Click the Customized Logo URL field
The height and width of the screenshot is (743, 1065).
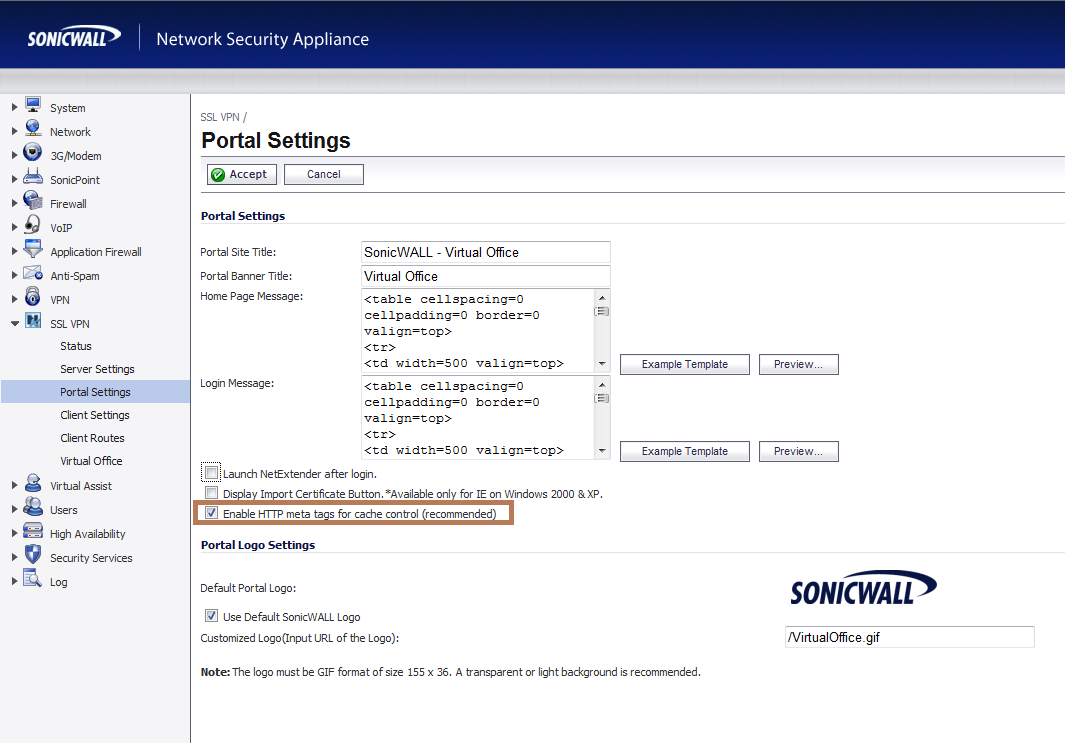point(909,637)
